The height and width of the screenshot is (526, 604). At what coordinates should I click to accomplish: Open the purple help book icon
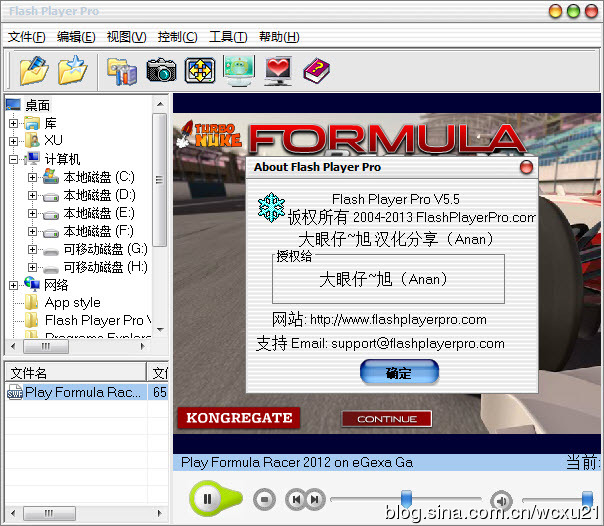(x=316, y=70)
